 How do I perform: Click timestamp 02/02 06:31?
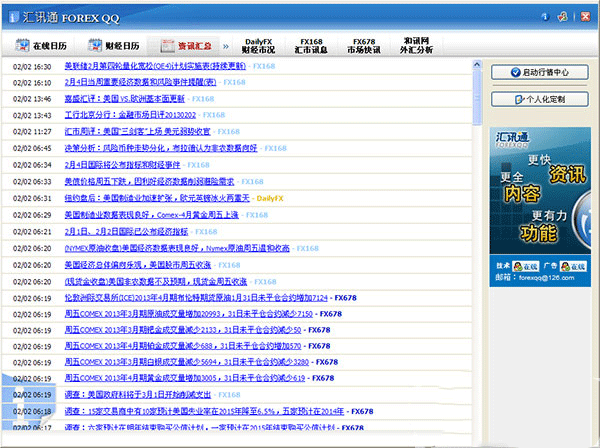(x=32, y=198)
